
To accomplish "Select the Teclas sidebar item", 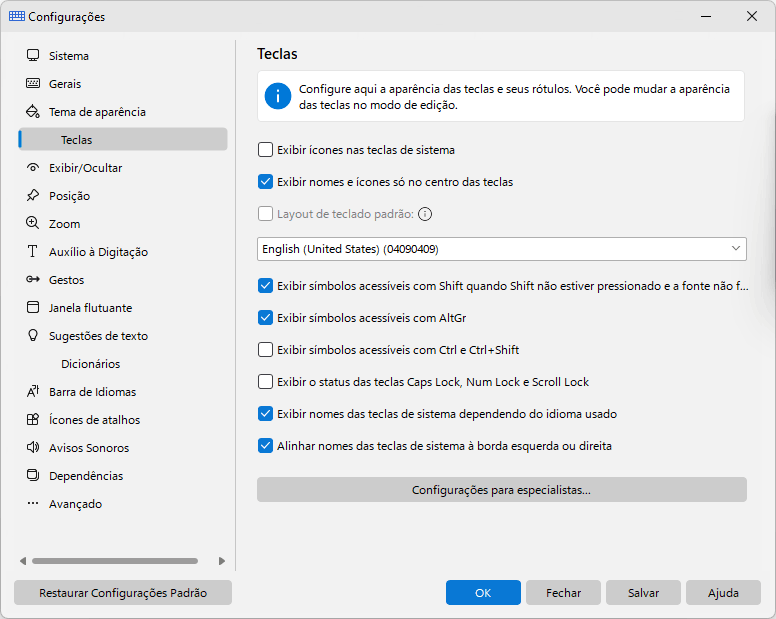I will pyautogui.click(x=123, y=140).
